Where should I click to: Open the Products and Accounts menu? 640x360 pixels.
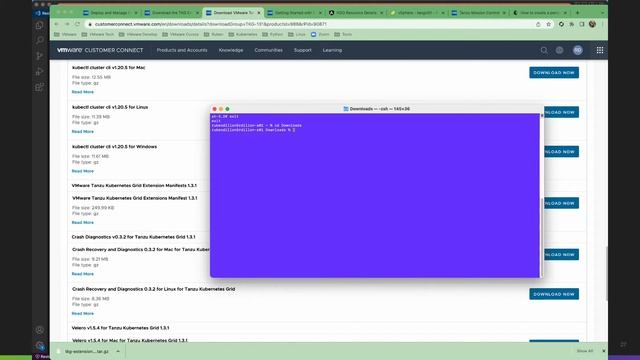pyautogui.click(x=182, y=50)
